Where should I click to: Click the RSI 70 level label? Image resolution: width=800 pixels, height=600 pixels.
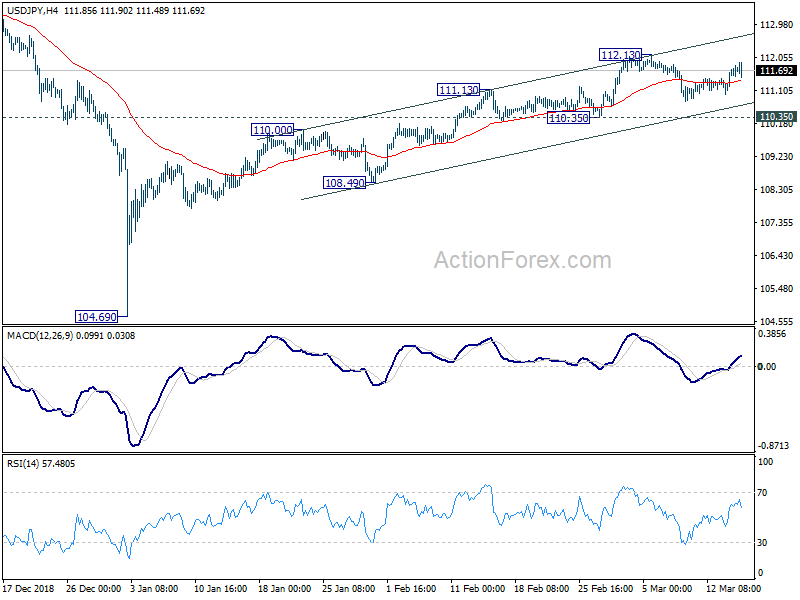pos(762,492)
